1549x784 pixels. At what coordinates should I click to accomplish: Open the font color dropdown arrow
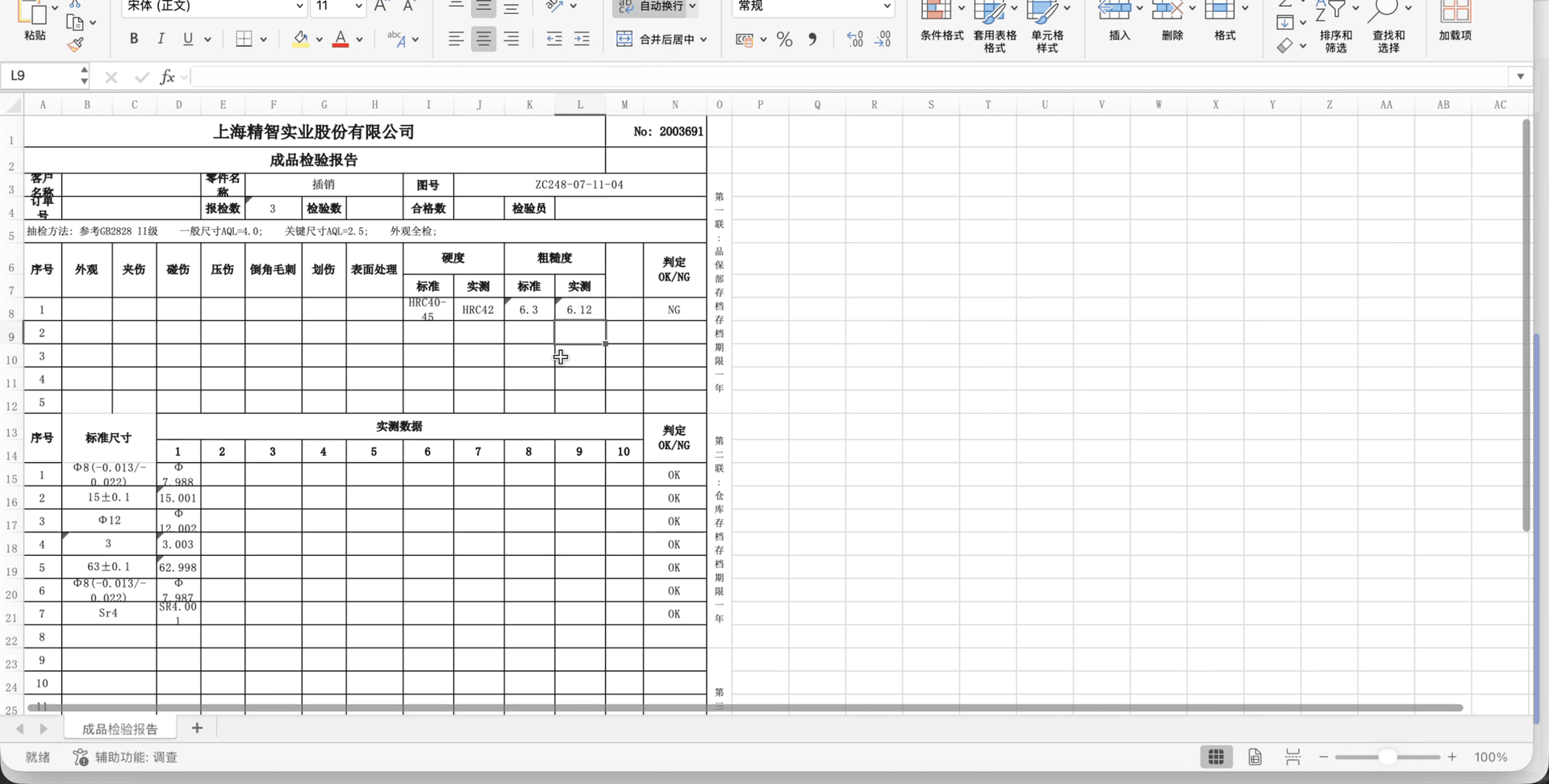(x=359, y=40)
